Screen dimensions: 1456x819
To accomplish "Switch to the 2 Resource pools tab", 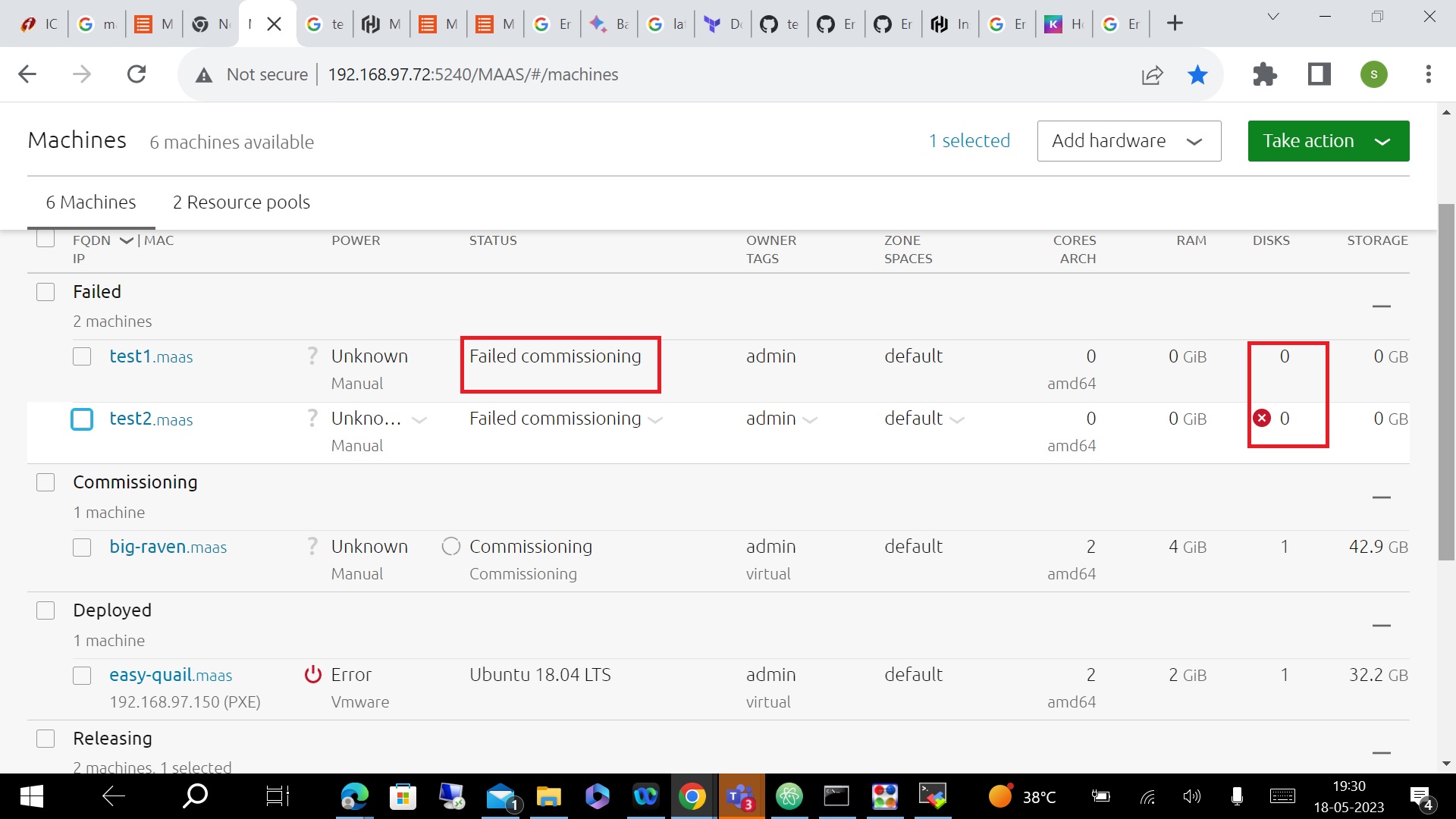I will tap(241, 202).
